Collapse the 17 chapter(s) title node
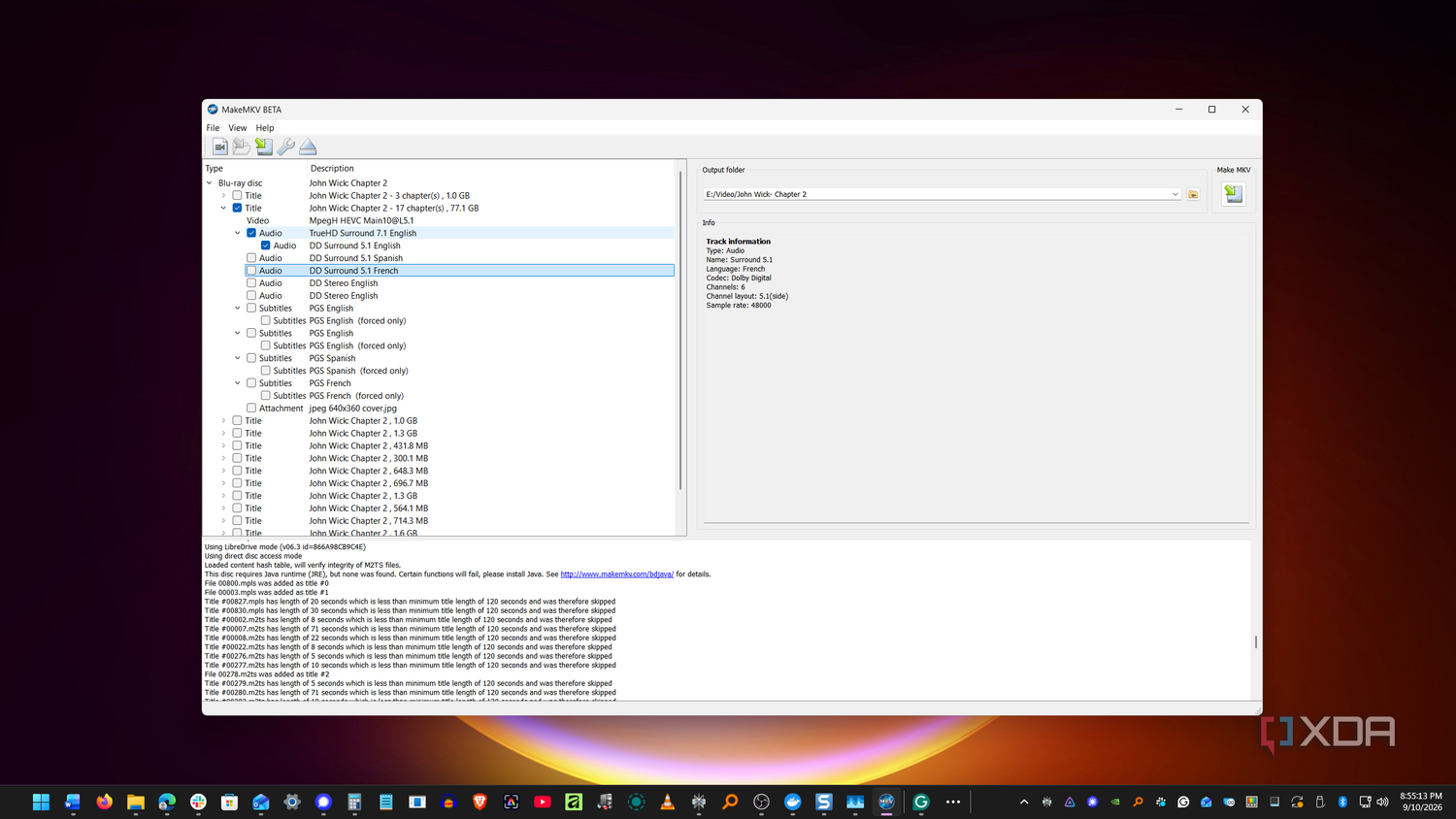The image size is (1456, 819). pos(223,208)
